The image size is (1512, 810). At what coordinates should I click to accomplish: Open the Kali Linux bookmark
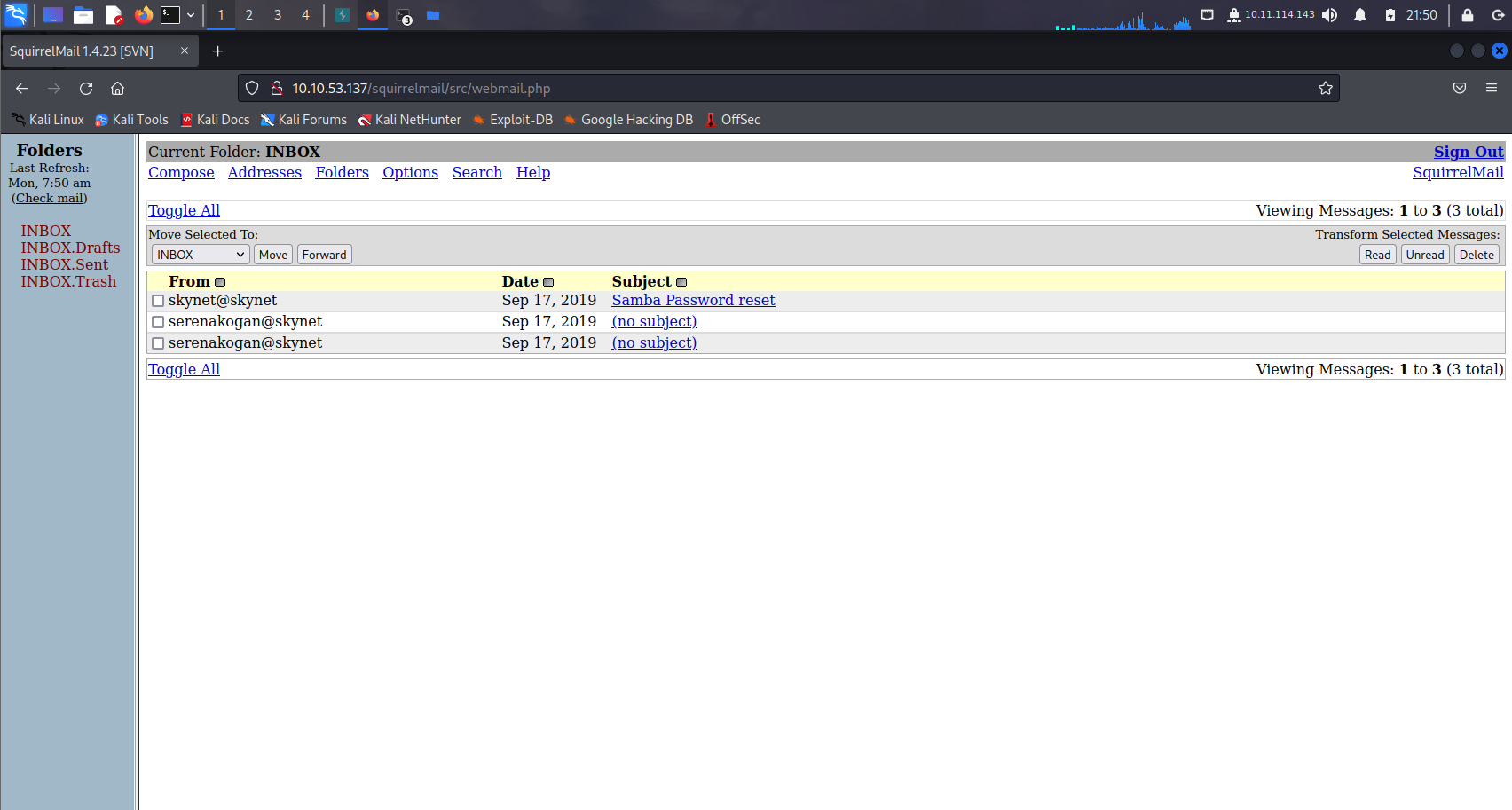click(x=48, y=120)
